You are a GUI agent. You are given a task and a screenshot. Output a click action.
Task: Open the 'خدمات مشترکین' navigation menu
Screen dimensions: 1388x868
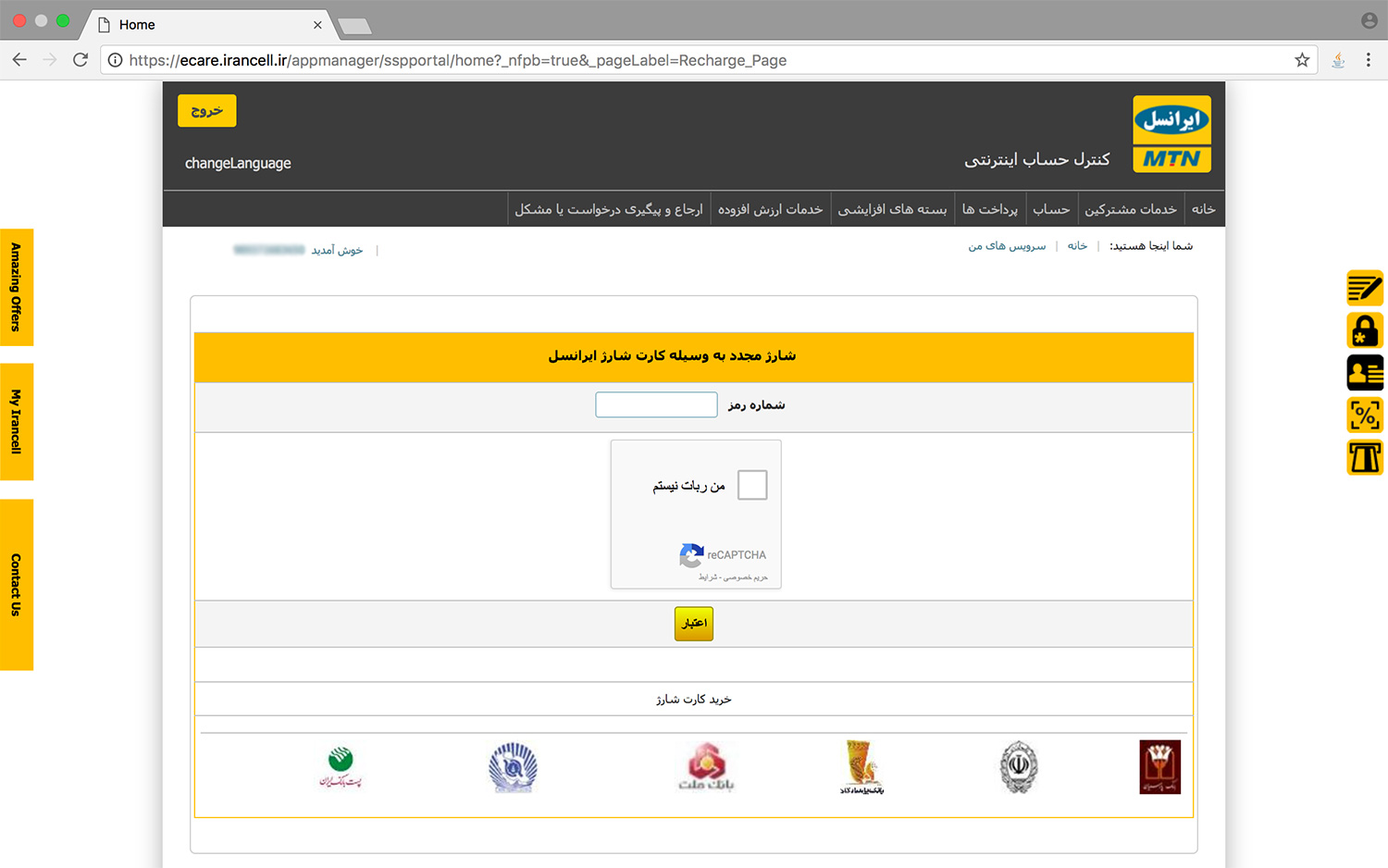pos(1131,209)
